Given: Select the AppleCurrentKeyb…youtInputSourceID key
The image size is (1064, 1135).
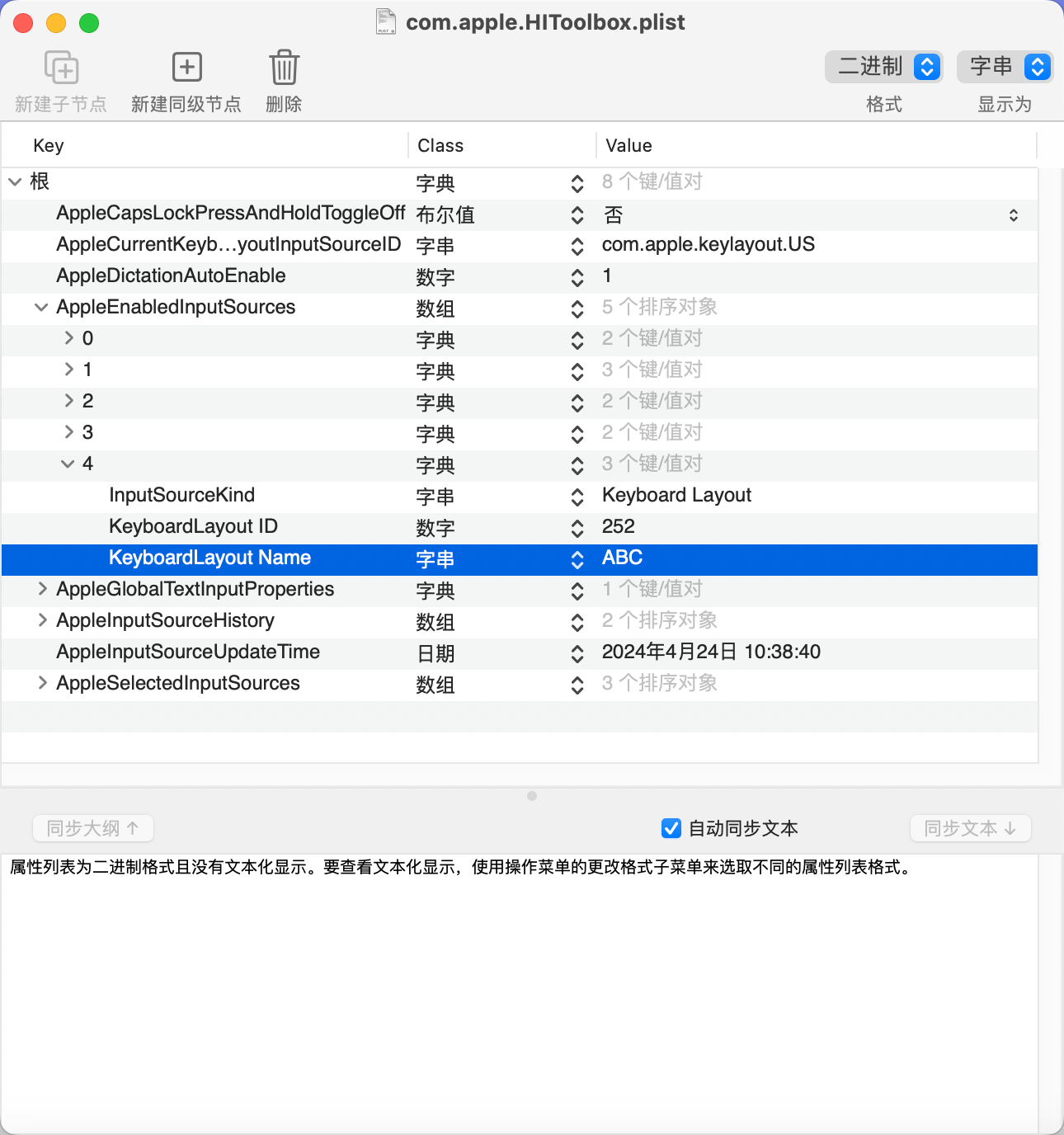Looking at the screenshot, I should (228, 244).
